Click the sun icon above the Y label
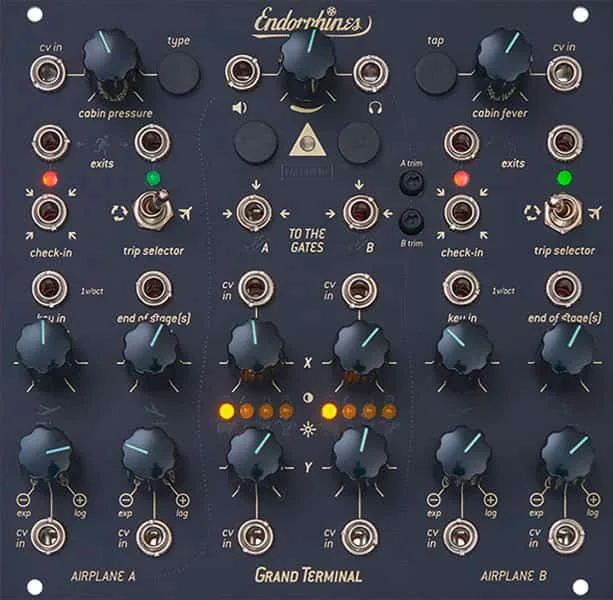613x600 pixels. coord(308,430)
